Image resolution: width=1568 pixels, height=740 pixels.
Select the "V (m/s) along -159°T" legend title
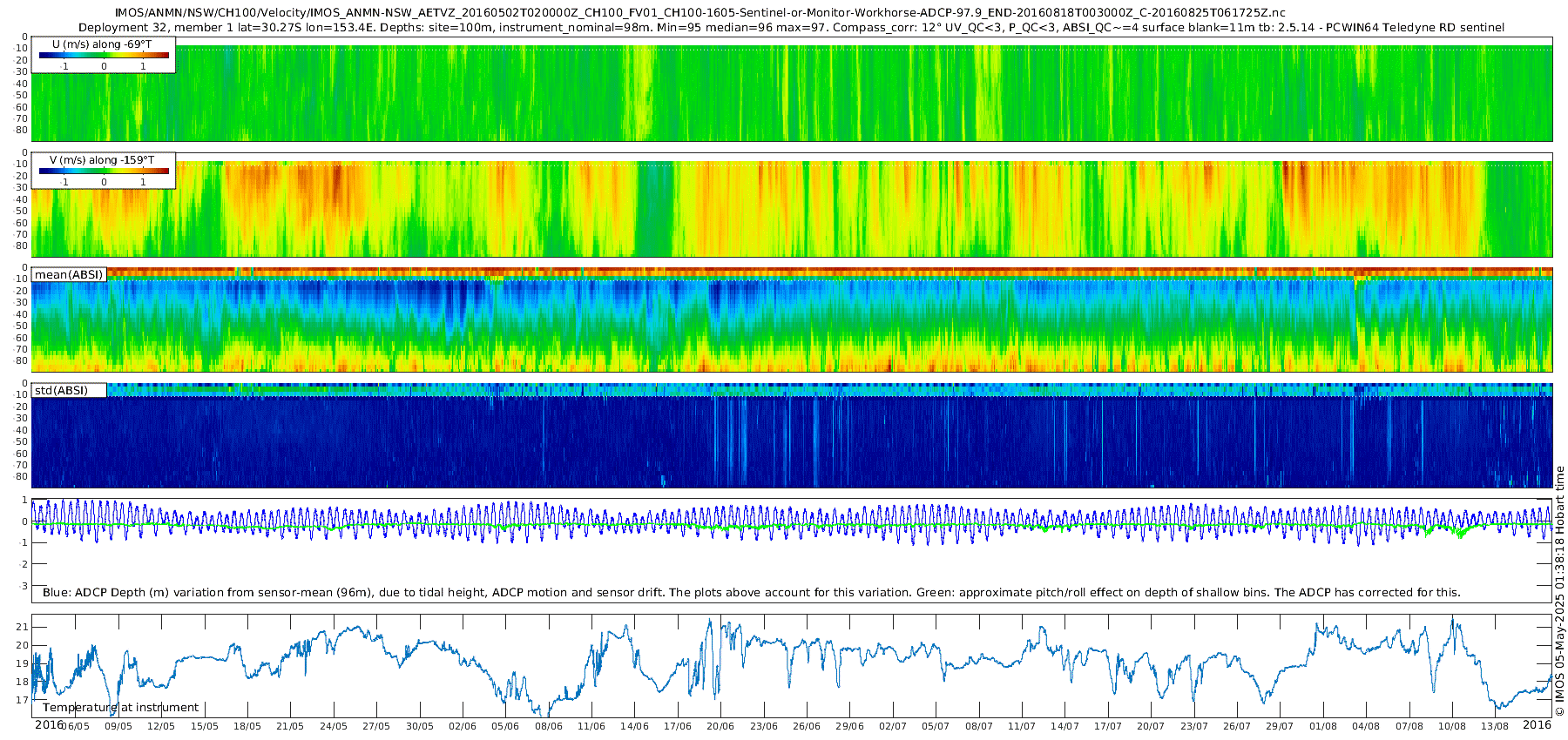(102, 160)
